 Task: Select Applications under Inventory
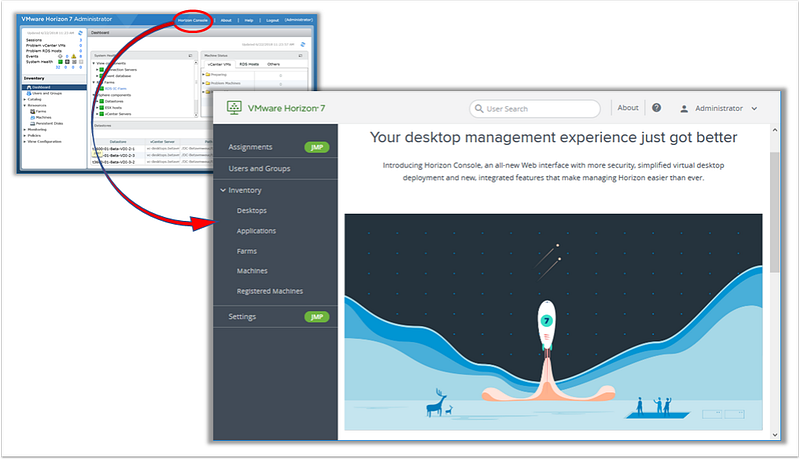pyautogui.click(x=256, y=231)
